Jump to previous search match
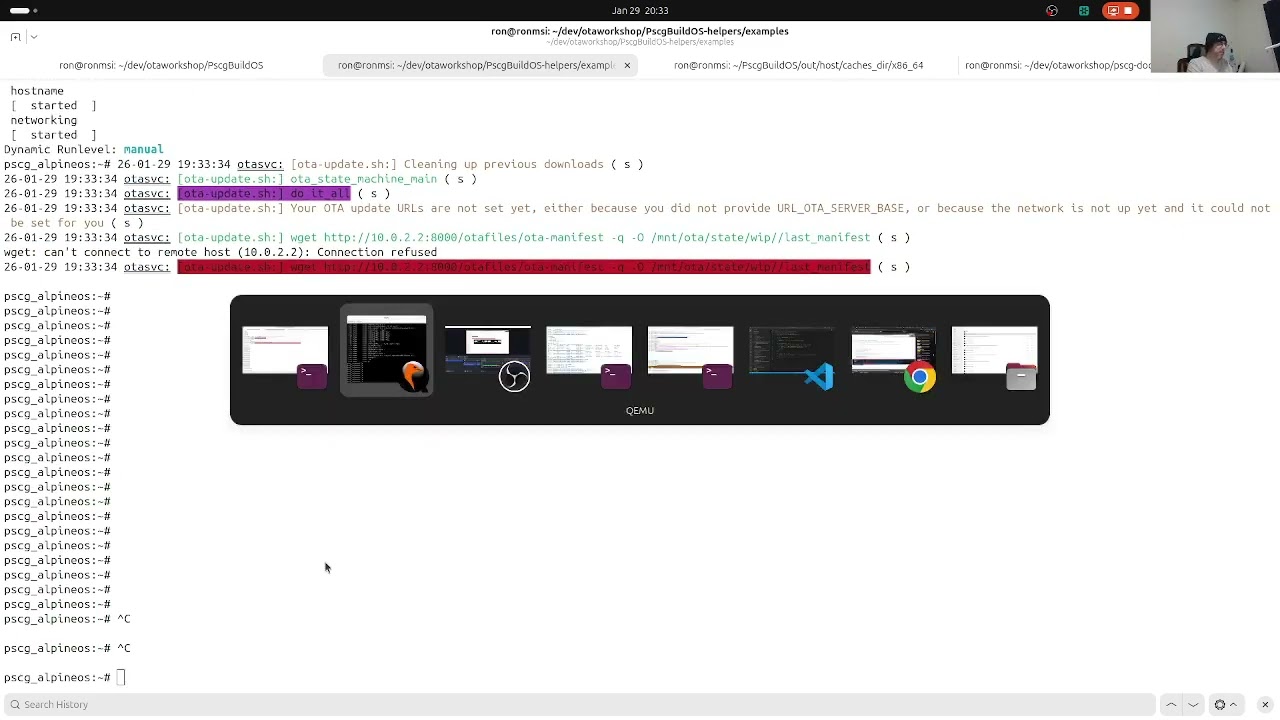Viewport: 1280px width, 720px height. [x=1171, y=705]
